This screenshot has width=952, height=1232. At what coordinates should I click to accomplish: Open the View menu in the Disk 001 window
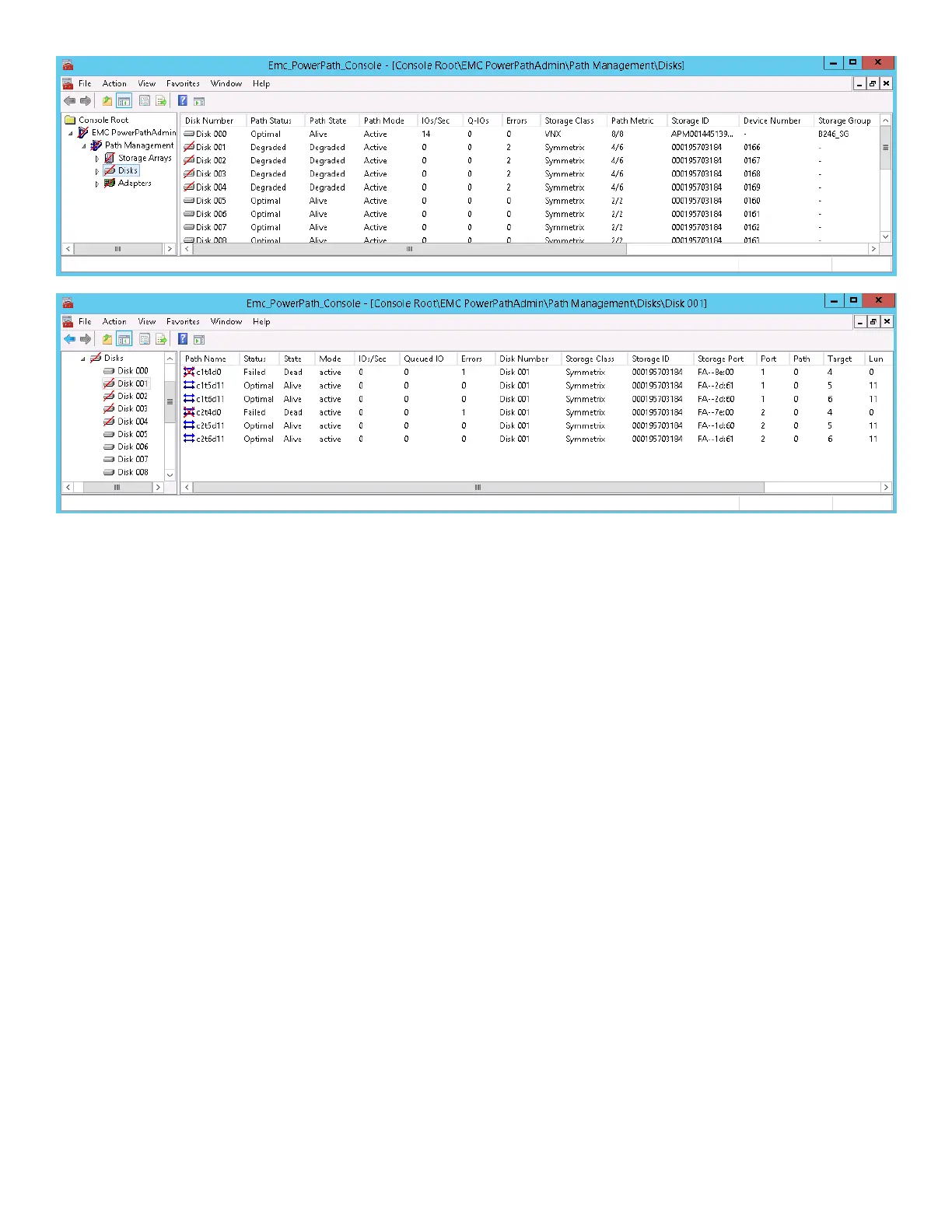coord(147,321)
